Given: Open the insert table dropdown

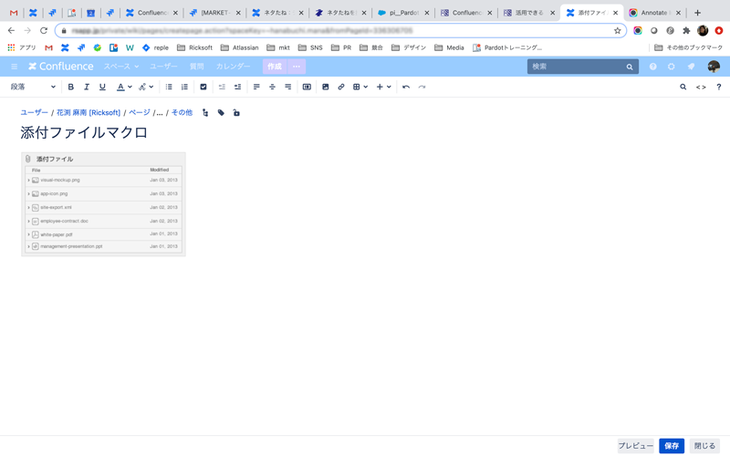Looking at the screenshot, I should pos(360,87).
